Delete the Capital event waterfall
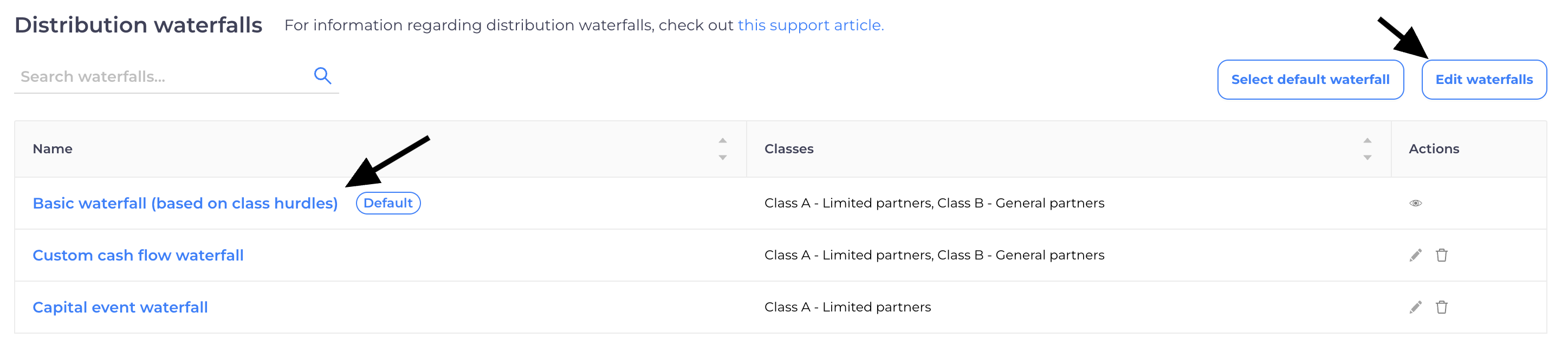Screen dimensions: 1568x364 [1441, 307]
